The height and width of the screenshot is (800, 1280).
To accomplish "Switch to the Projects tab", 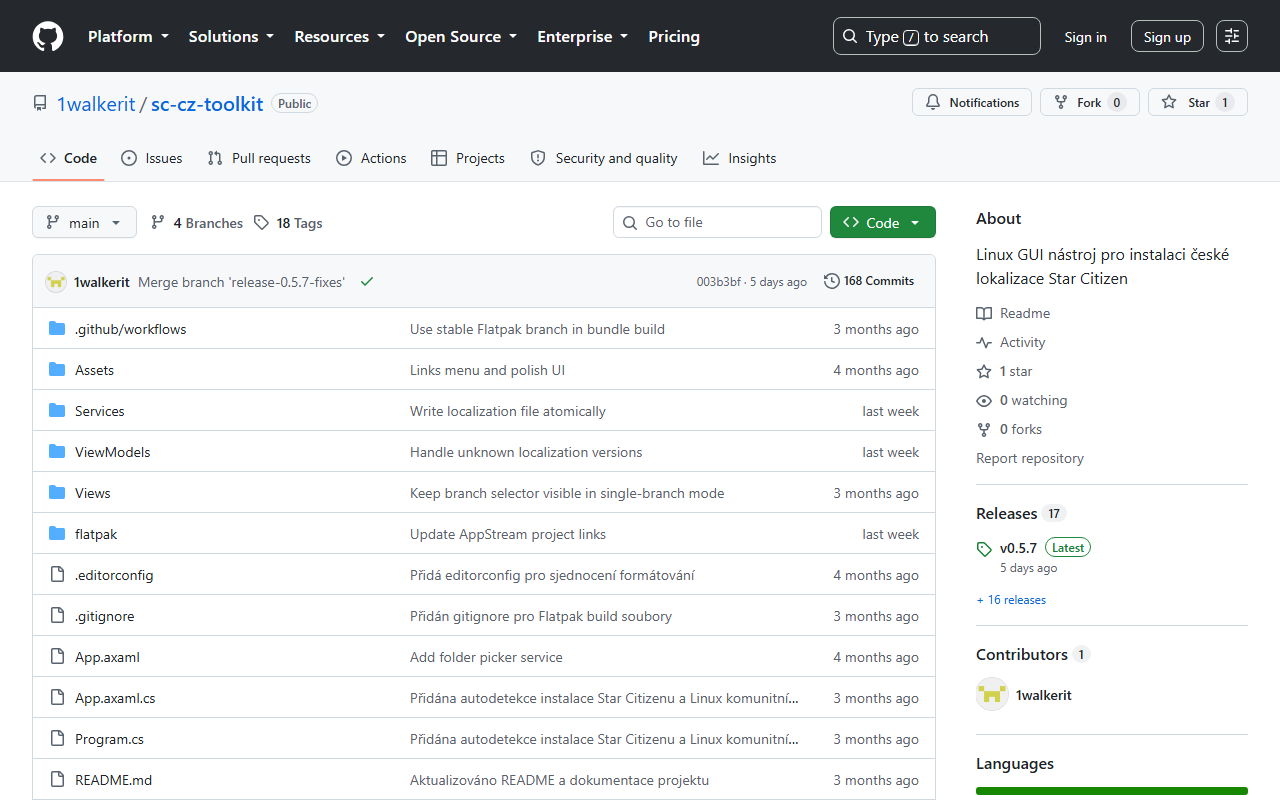I will tap(468, 158).
